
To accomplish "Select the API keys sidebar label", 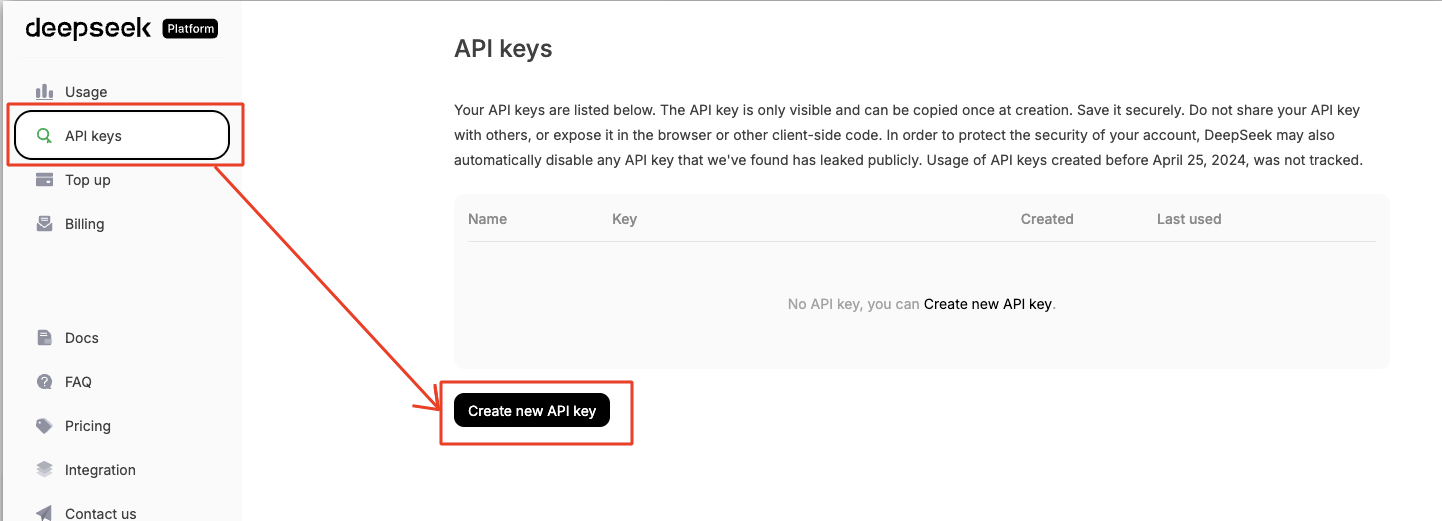I will (x=93, y=136).
